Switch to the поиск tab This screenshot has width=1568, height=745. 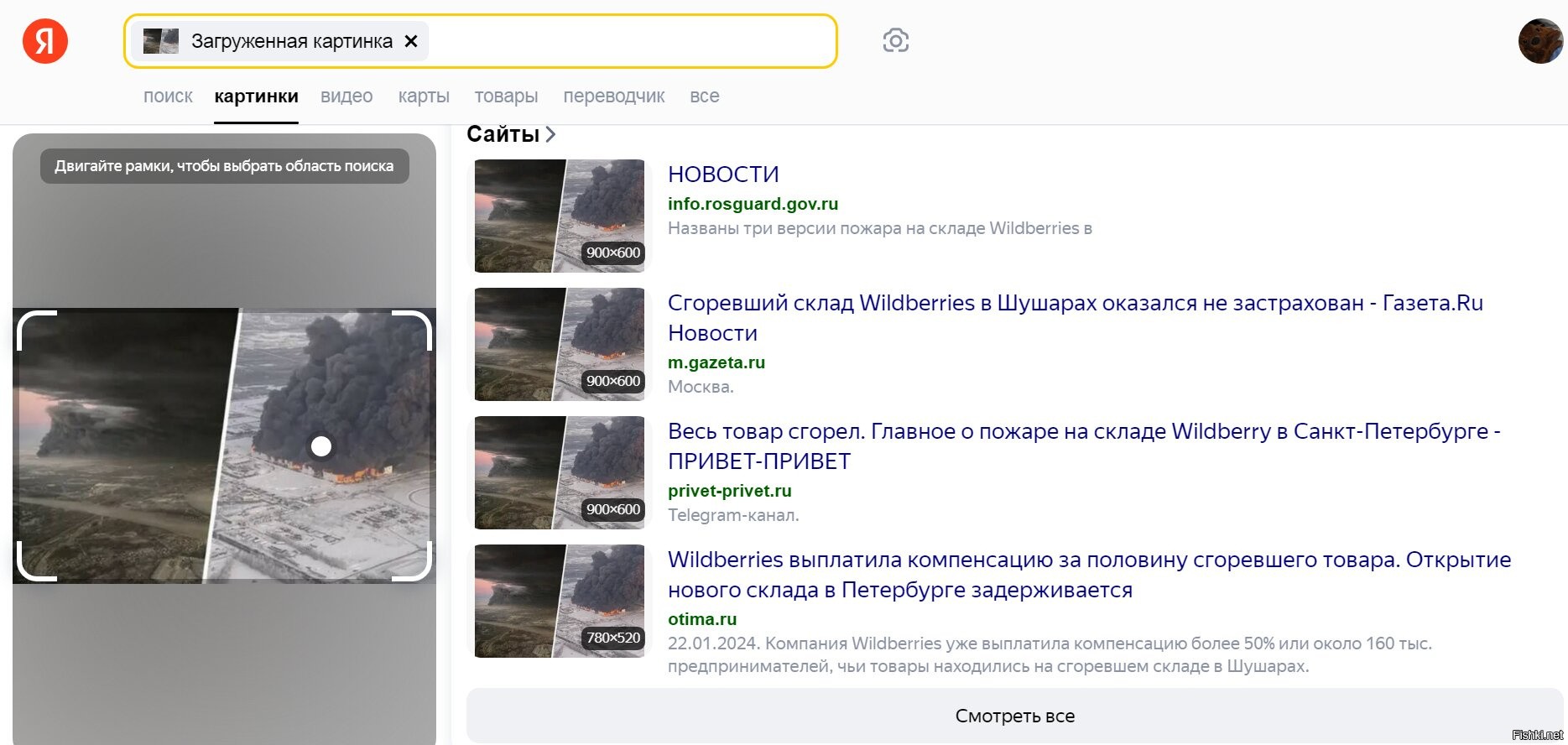click(168, 96)
